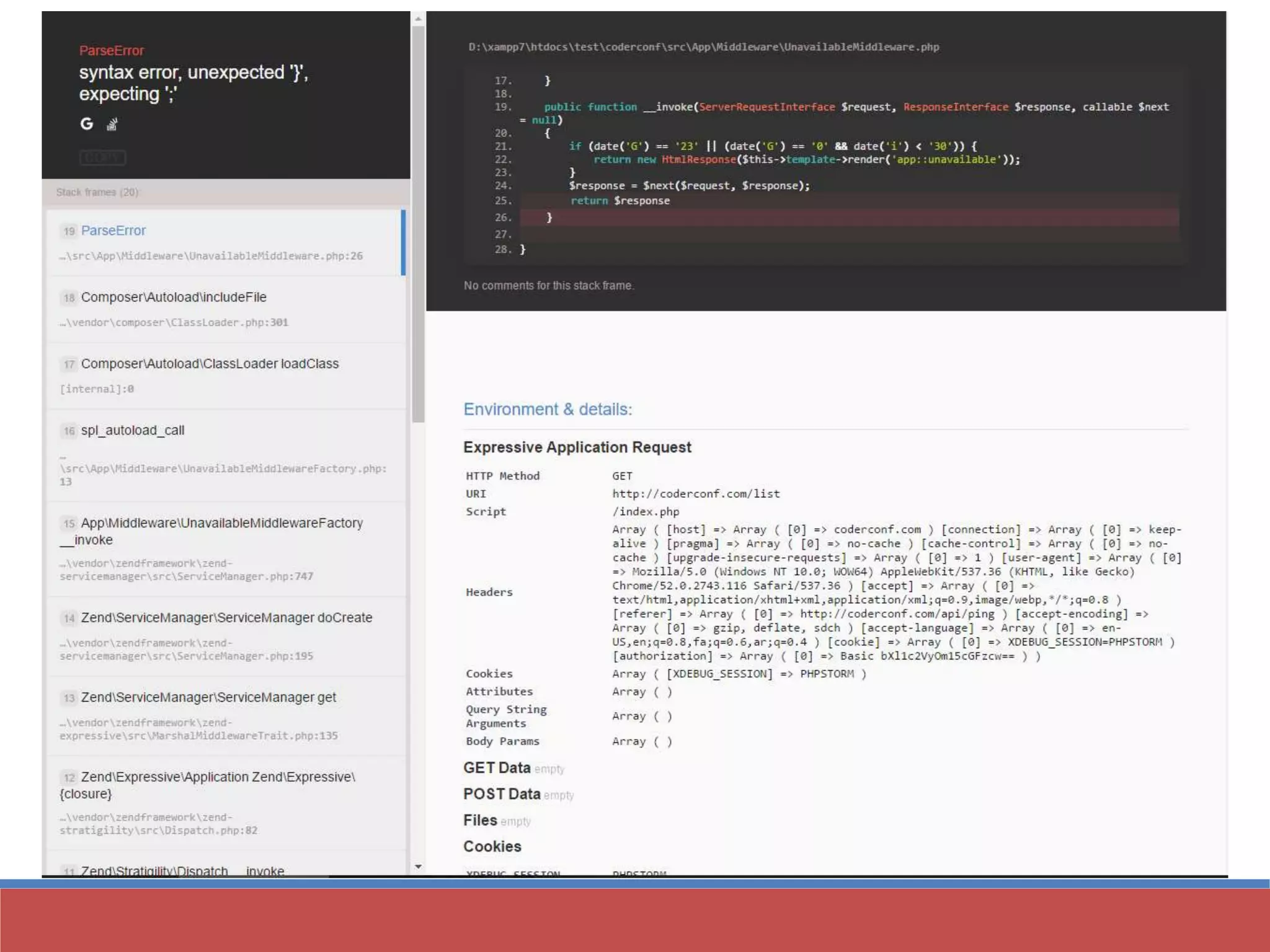Click scrollbar up arrow in frames panel
Image resolution: width=1270 pixels, height=952 pixels.
click(x=419, y=19)
